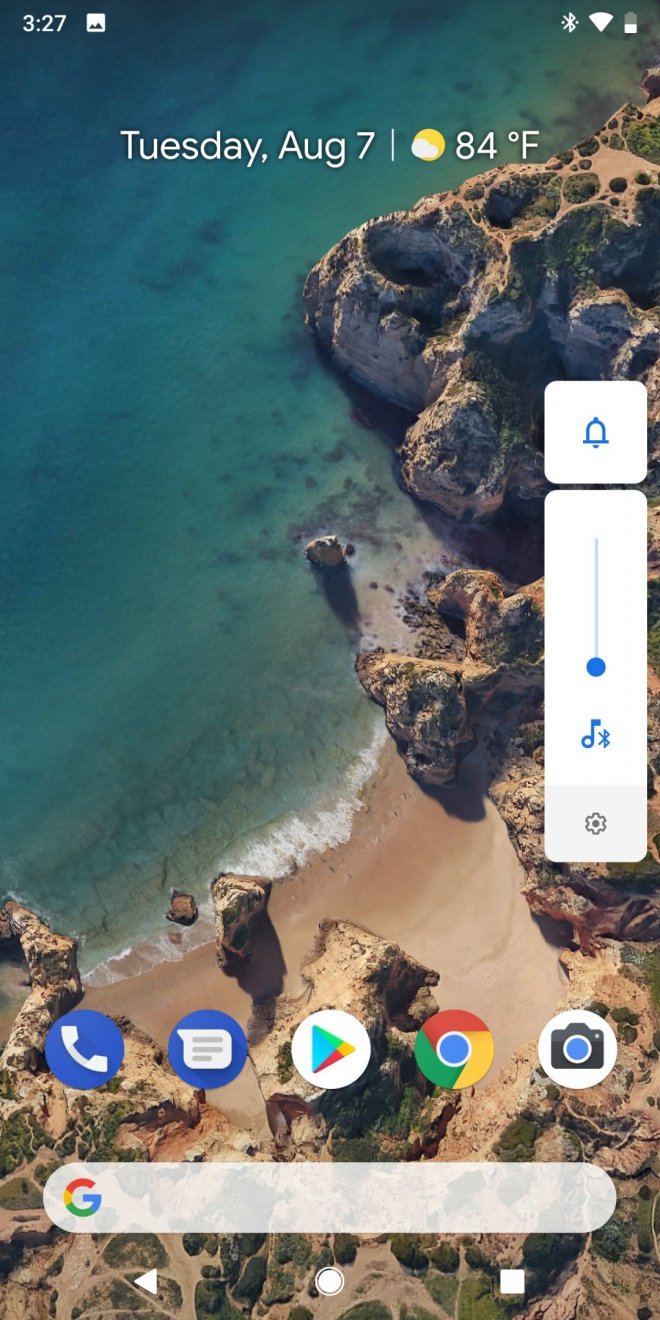This screenshot has width=660, height=1320.
Task: Tap the Google G logo
Action: (x=83, y=1197)
